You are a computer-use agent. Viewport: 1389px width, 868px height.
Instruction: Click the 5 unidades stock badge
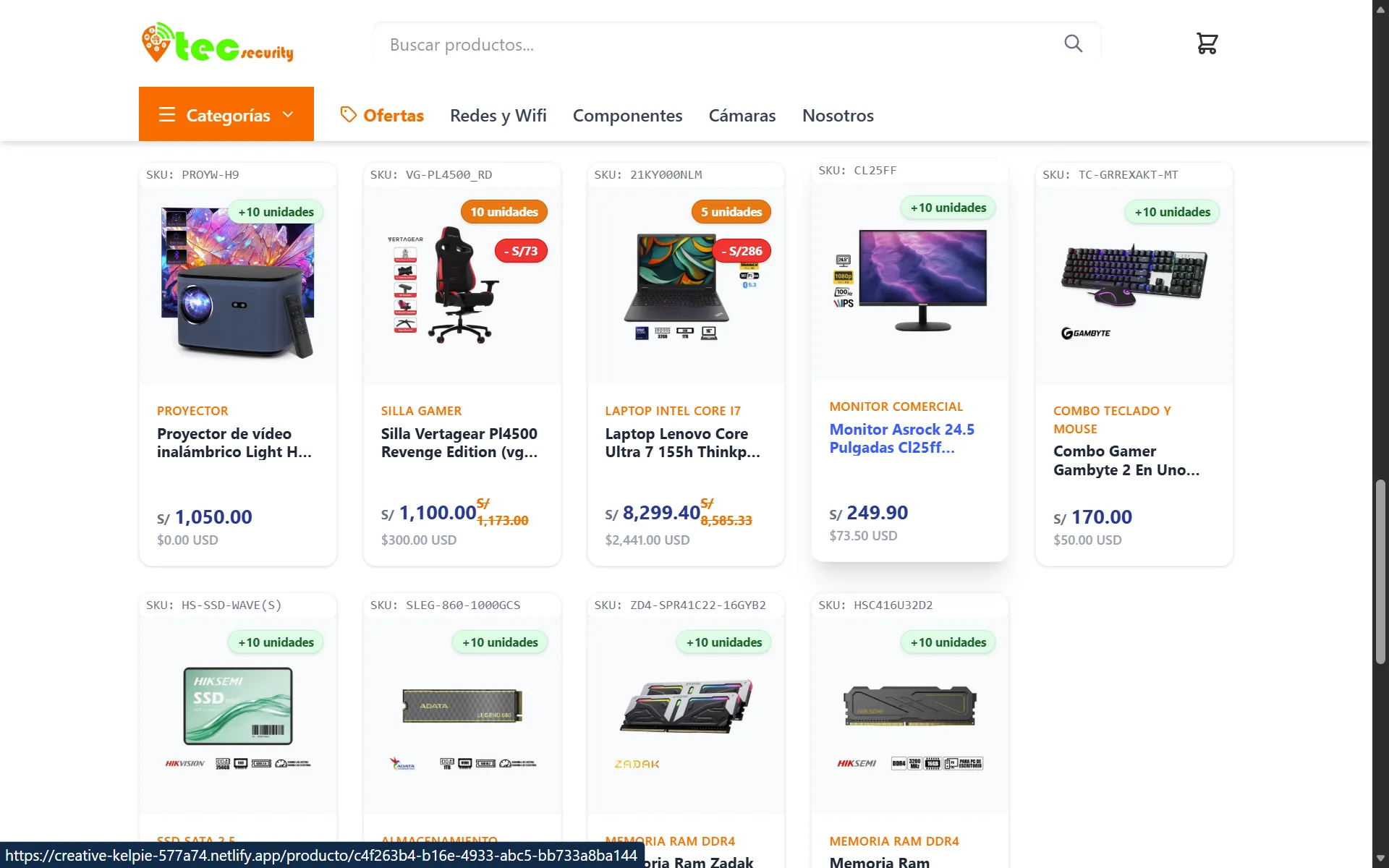731,212
